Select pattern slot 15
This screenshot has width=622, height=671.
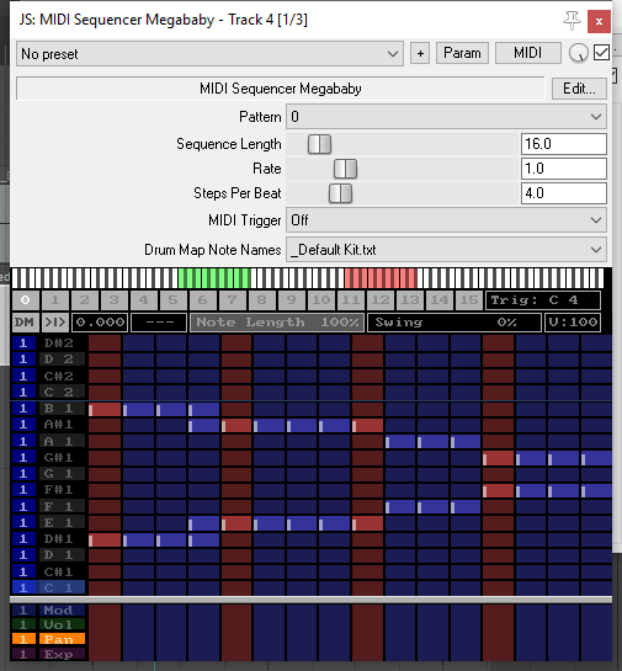point(469,300)
